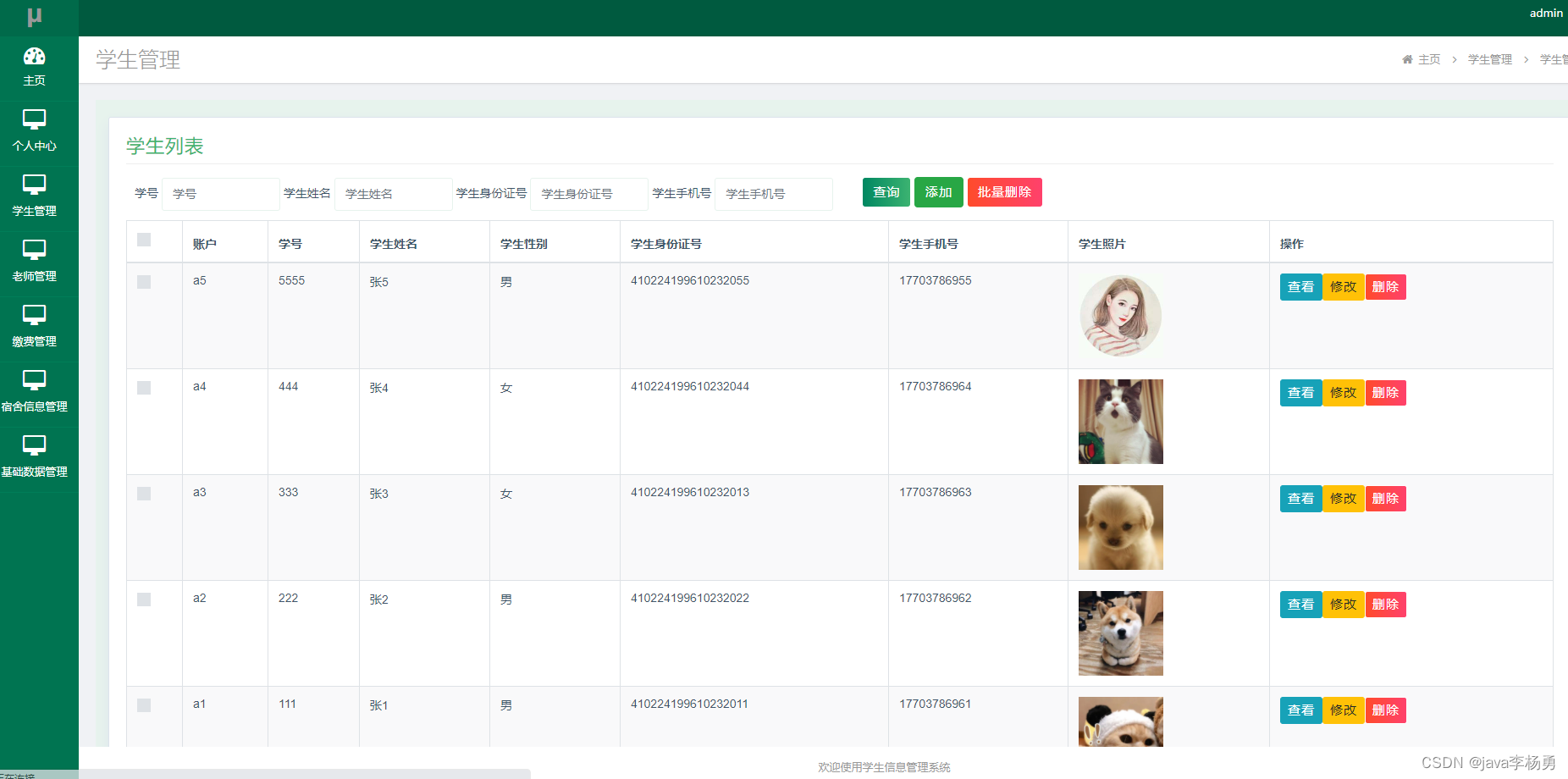Viewport: 1568px width, 779px height.
Task: Click 删除 for student 张3
Action: [x=1385, y=499]
